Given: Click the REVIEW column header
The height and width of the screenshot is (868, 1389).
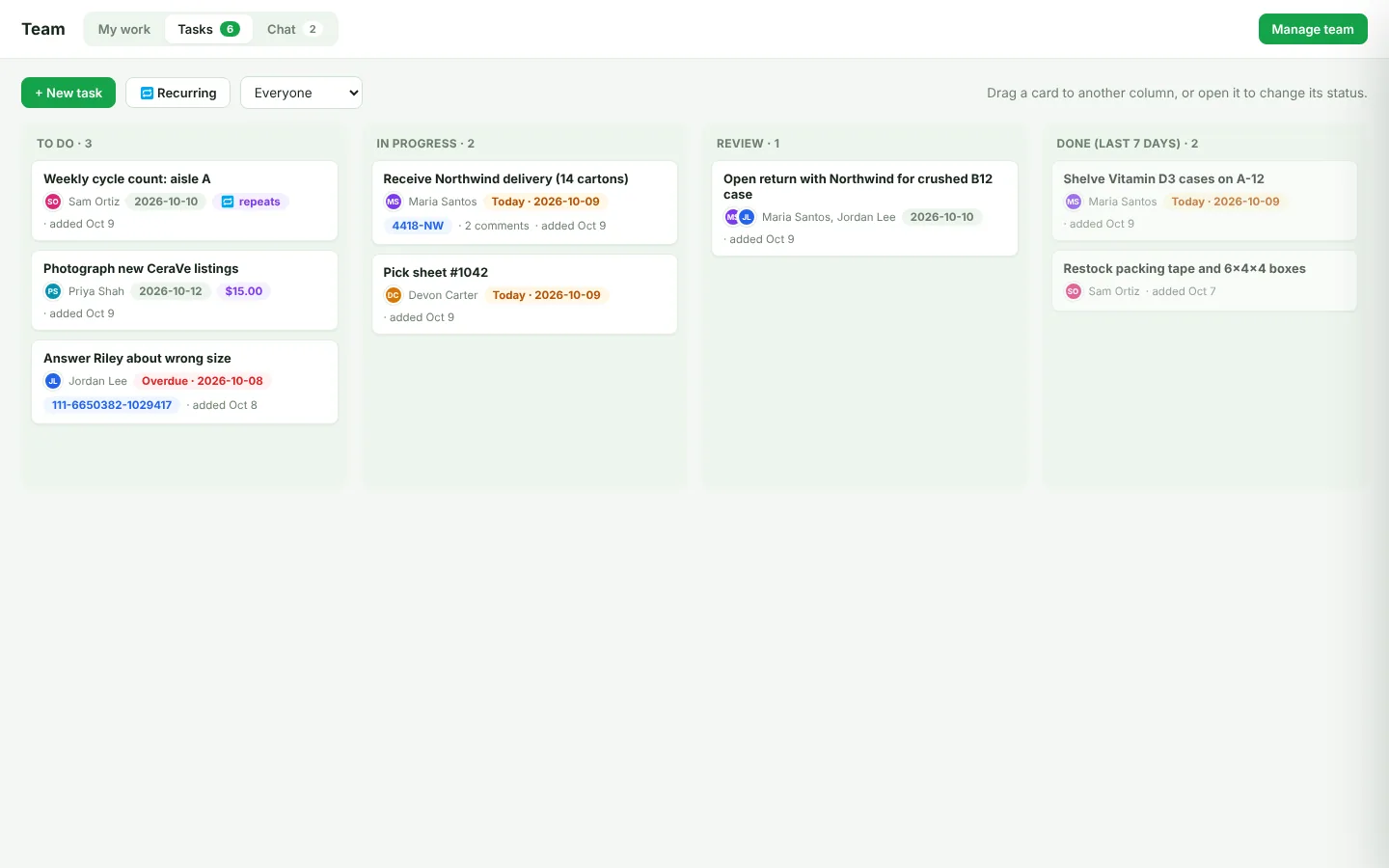Looking at the screenshot, I should click(x=748, y=144).
